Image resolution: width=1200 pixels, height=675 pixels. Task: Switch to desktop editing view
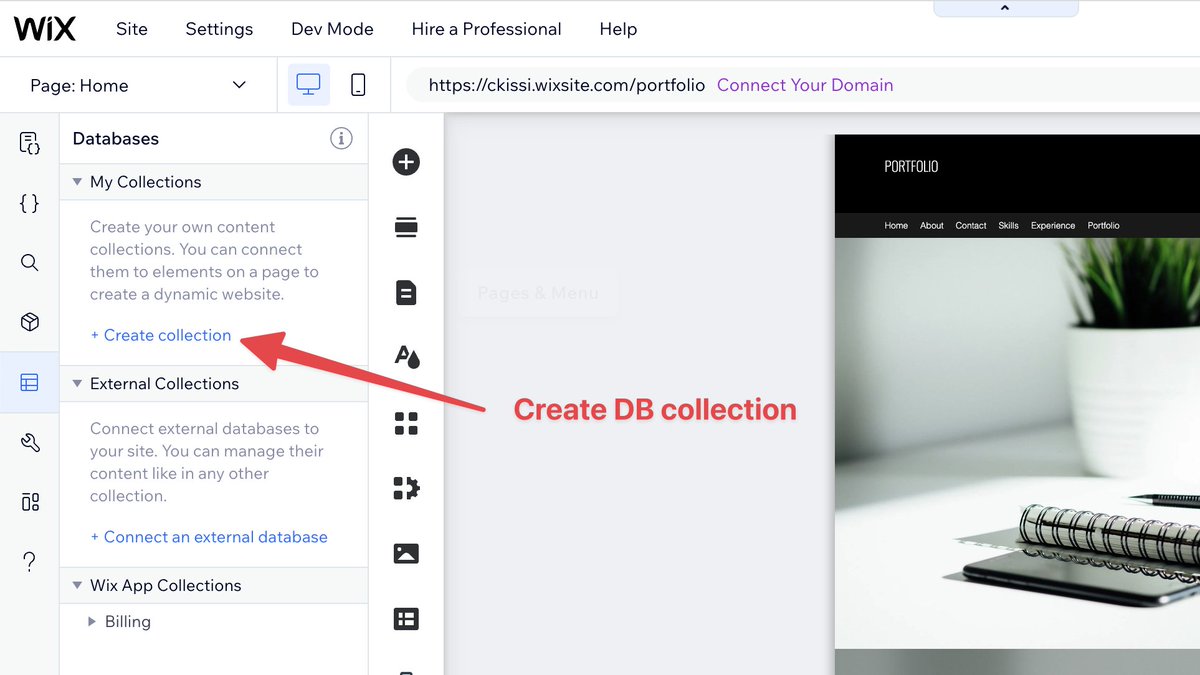[308, 84]
